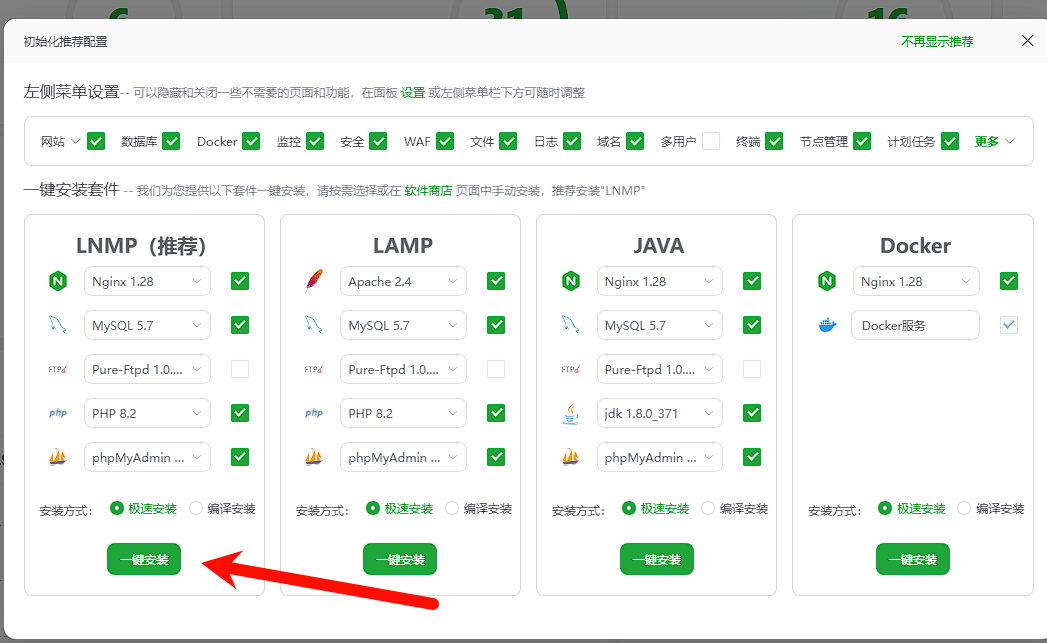Click the Java jdk icon
This screenshot has width=1047, height=643.
570,413
